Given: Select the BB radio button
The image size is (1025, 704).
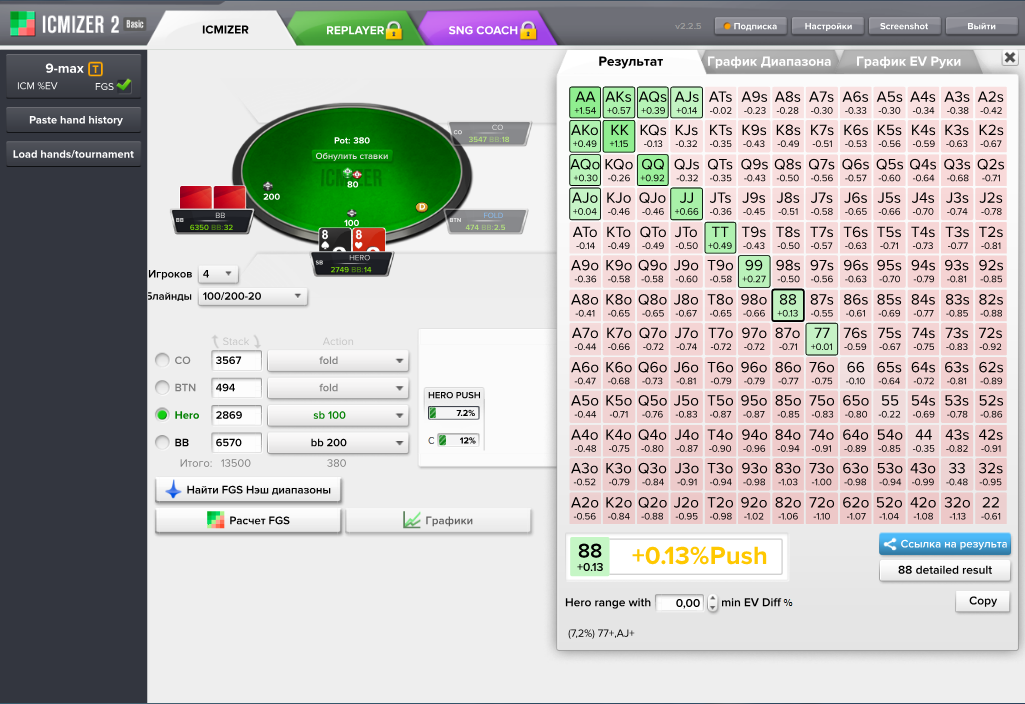Looking at the screenshot, I should (x=162, y=443).
